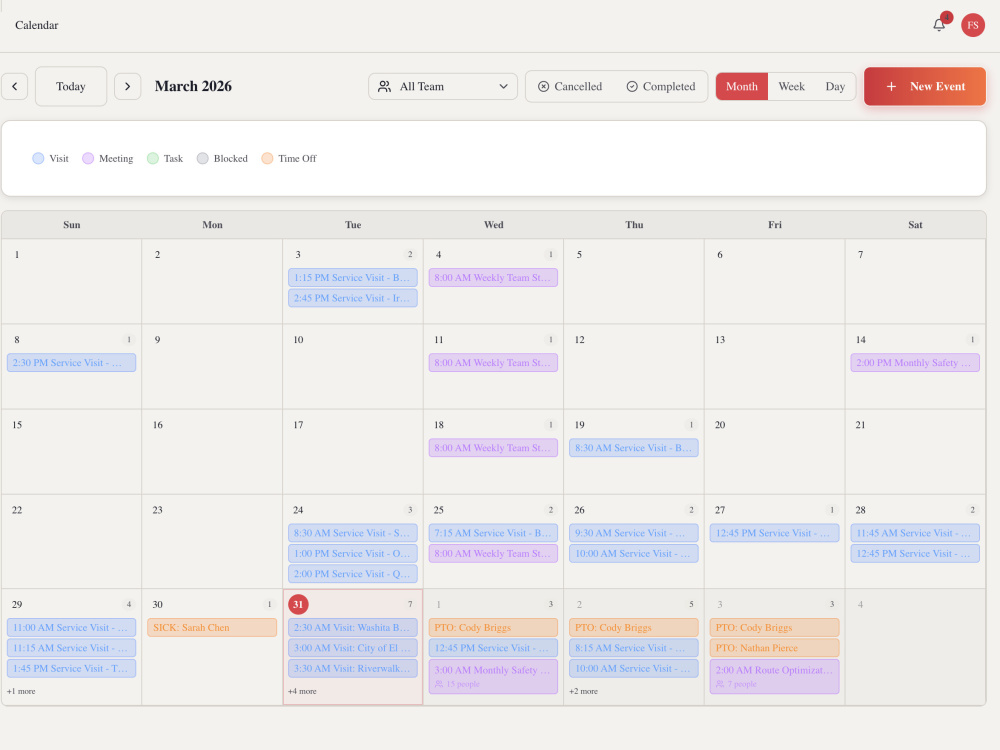Select empty day cell March 16
The image size is (1000, 750).
tap(212, 452)
